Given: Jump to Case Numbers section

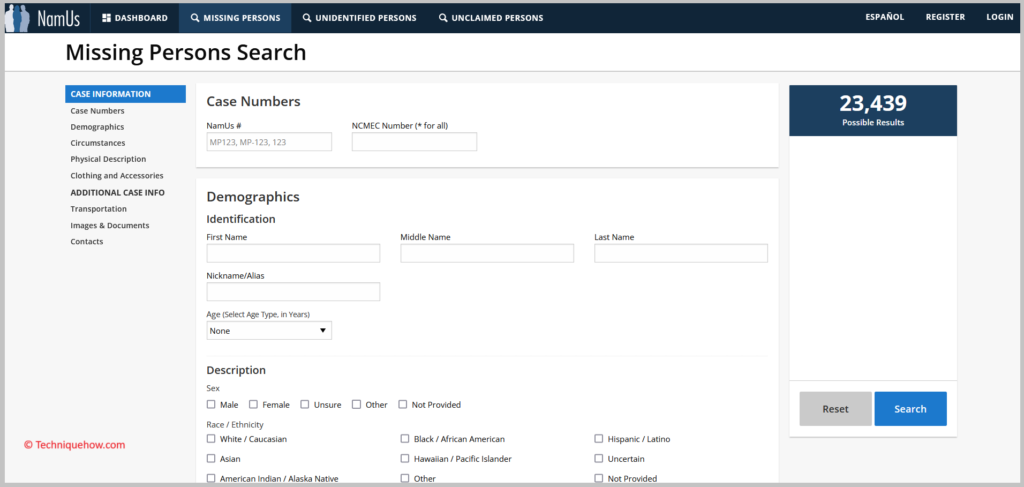Looking at the screenshot, I should pos(97,111).
